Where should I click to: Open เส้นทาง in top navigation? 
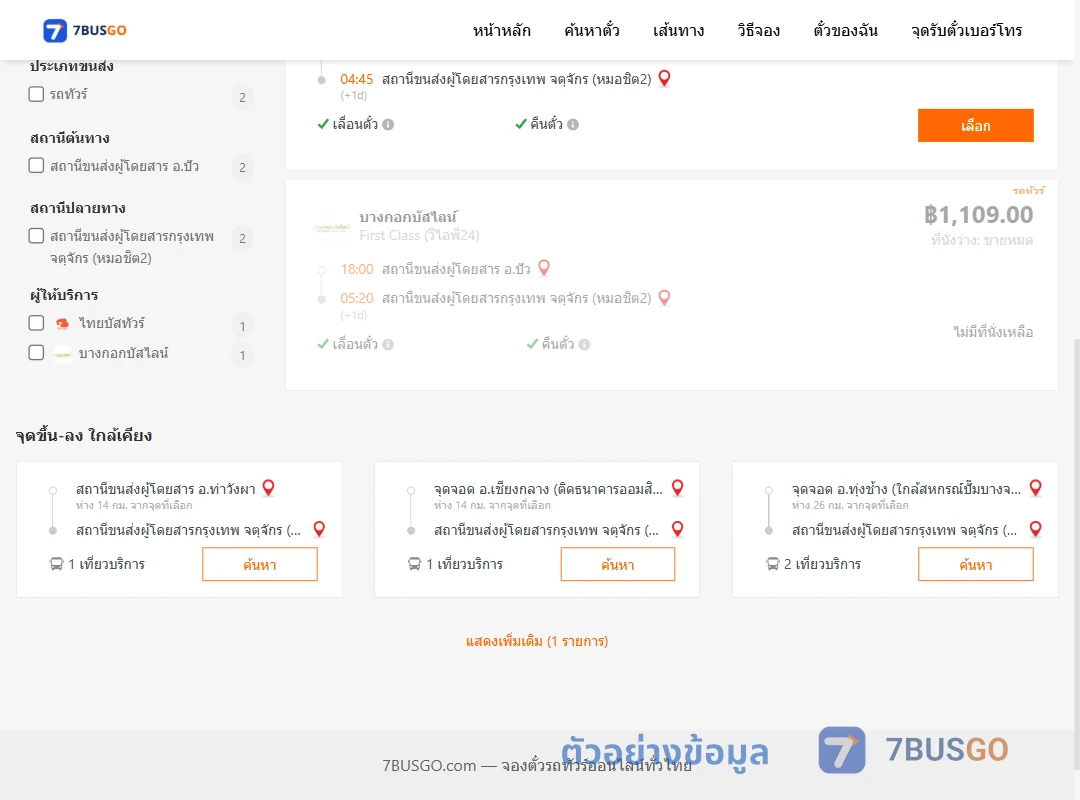pos(678,30)
